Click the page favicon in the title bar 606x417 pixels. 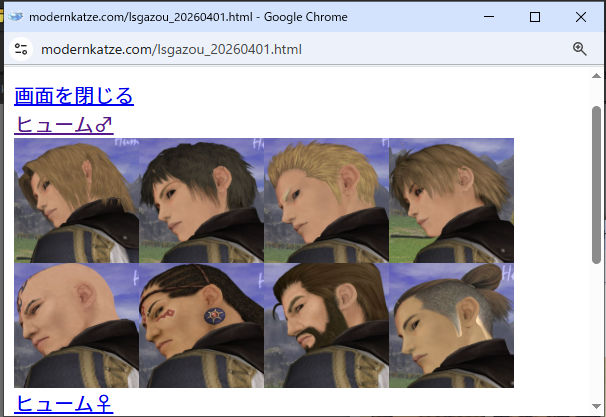coord(15,17)
